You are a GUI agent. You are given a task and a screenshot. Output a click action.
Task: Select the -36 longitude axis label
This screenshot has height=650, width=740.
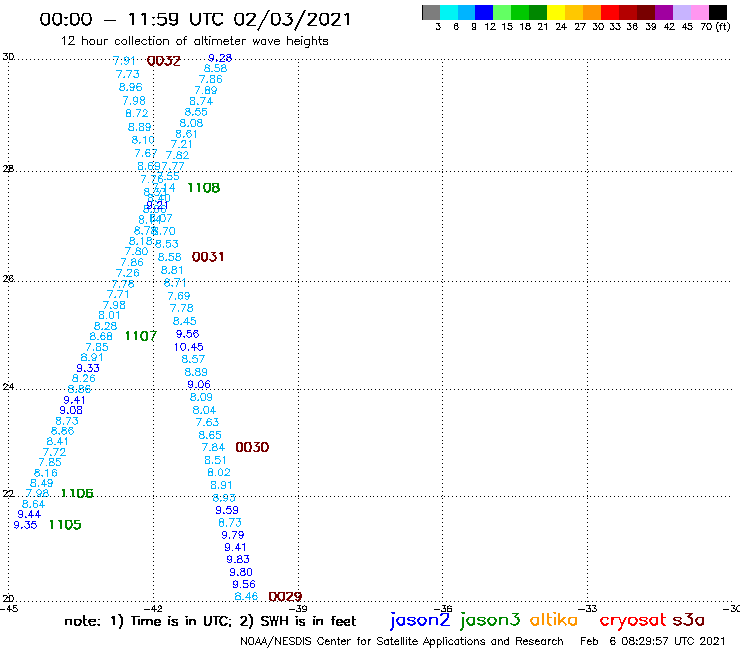(x=443, y=608)
